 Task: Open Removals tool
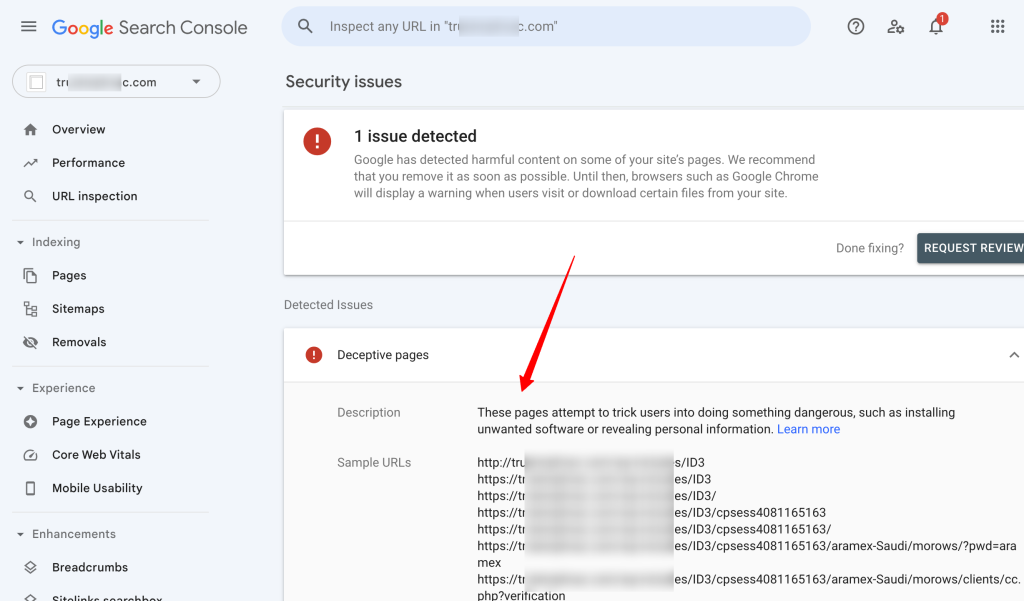coord(79,342)
